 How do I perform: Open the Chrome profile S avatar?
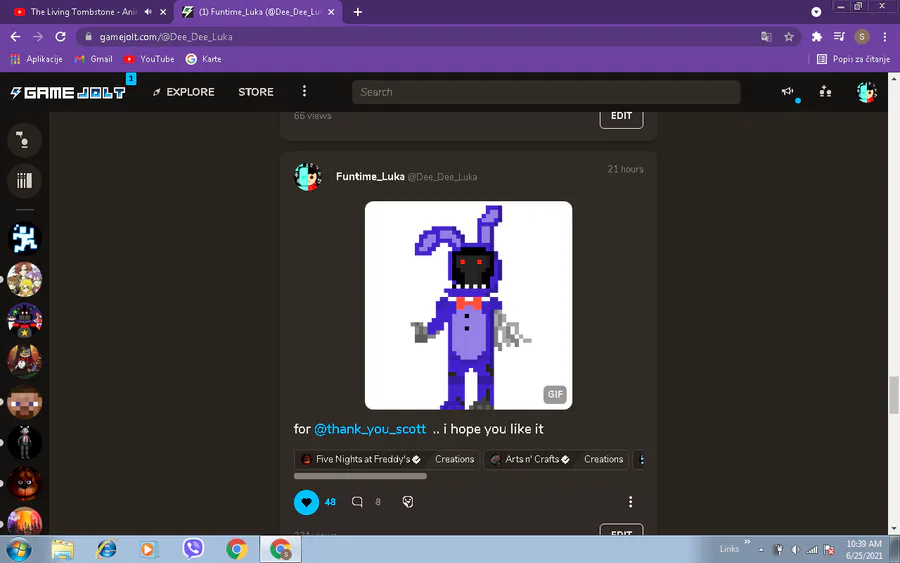point(862,37)
